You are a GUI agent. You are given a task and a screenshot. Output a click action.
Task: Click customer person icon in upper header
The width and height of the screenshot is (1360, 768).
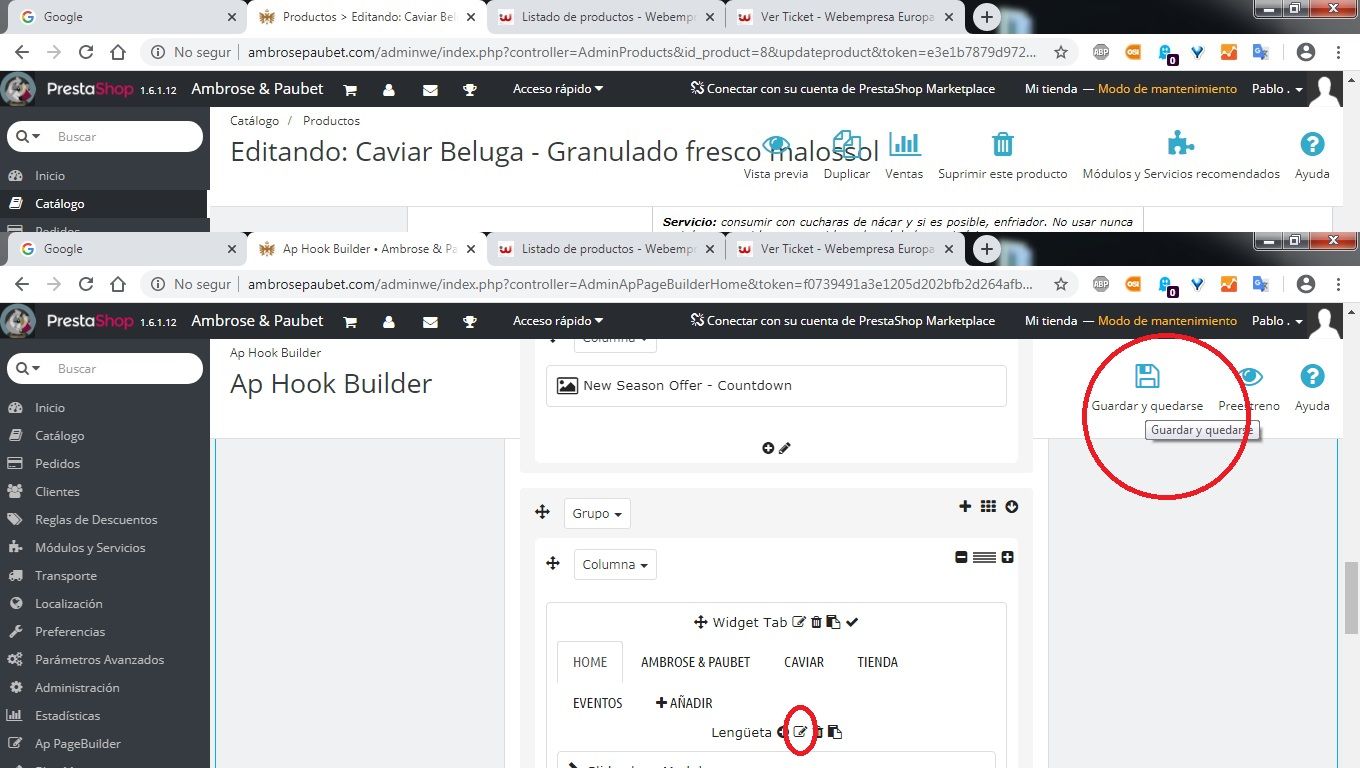click(389, 89)
